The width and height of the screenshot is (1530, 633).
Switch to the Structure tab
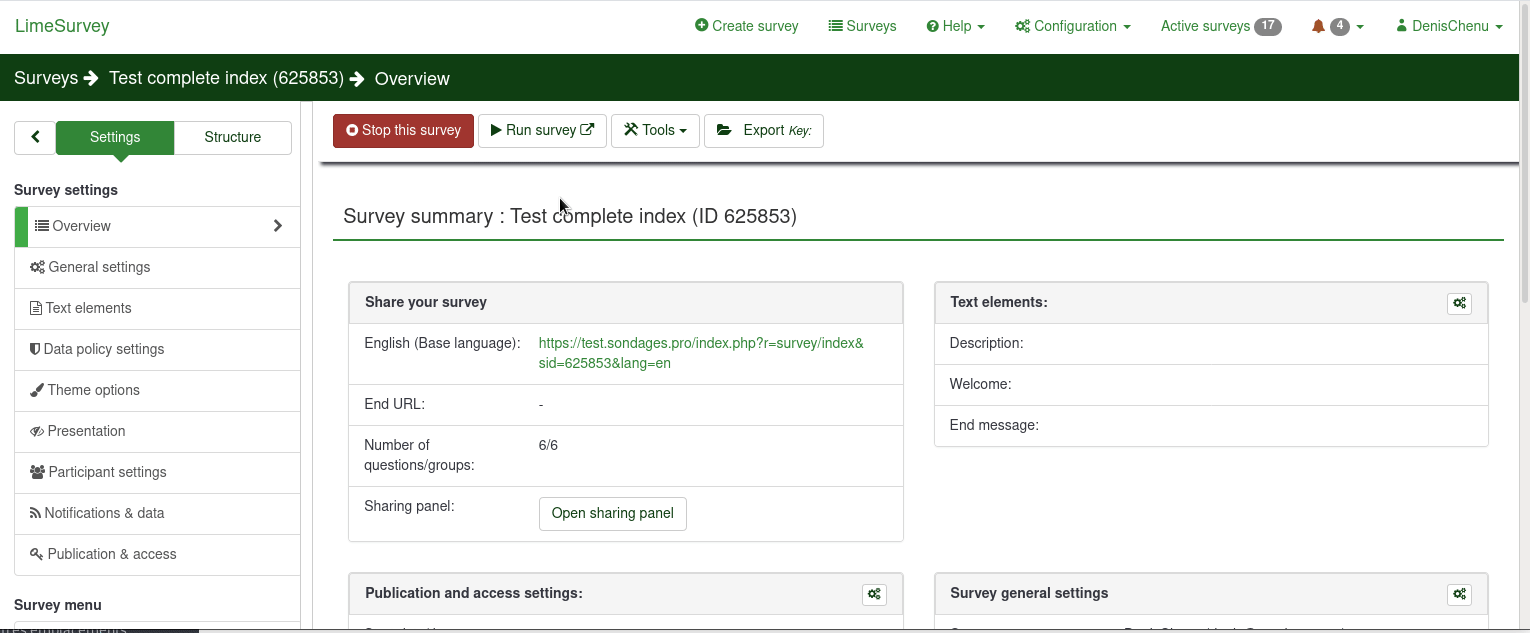point(232,138)
